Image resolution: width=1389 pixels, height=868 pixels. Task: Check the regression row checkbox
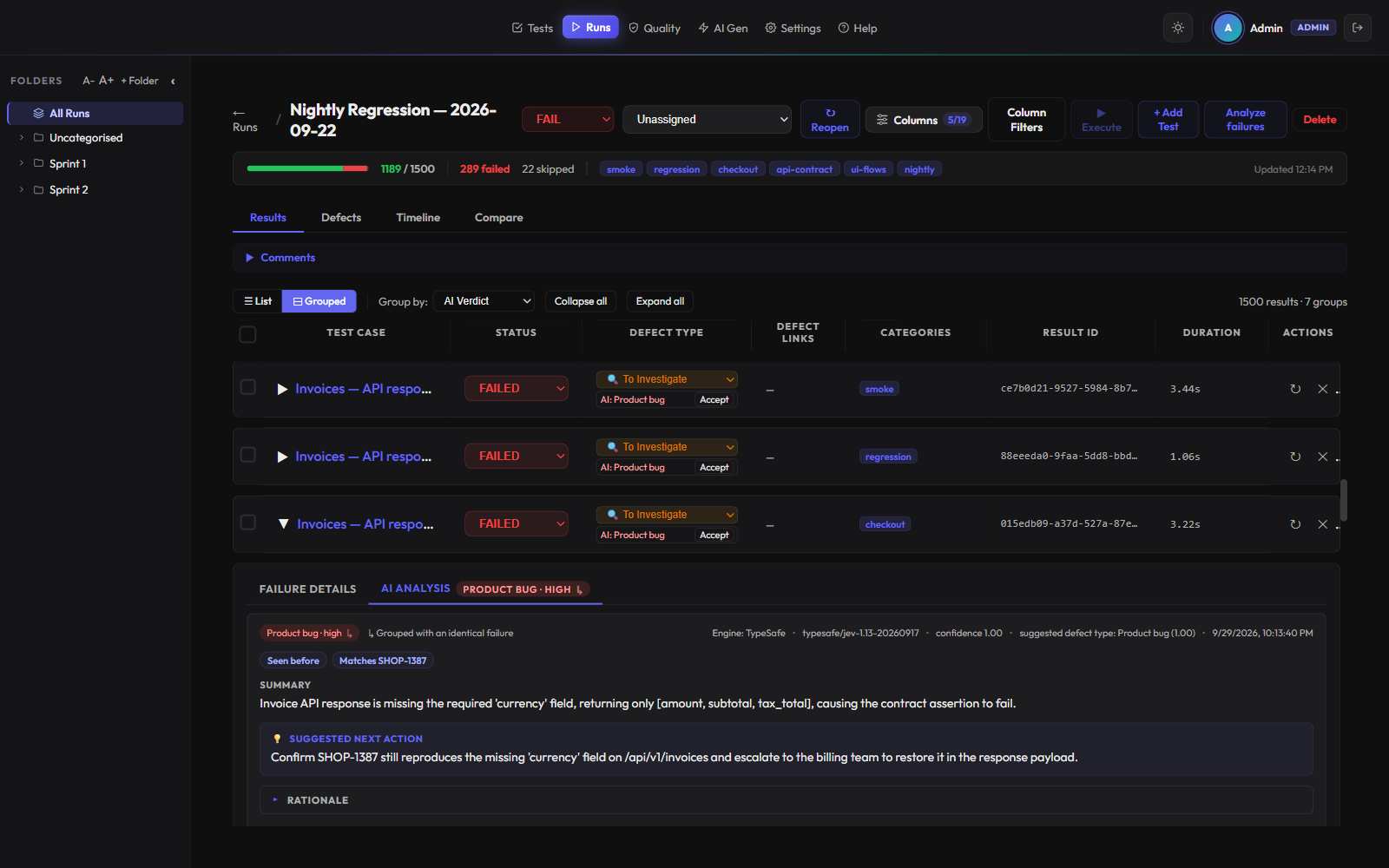(x=247, y=455)
